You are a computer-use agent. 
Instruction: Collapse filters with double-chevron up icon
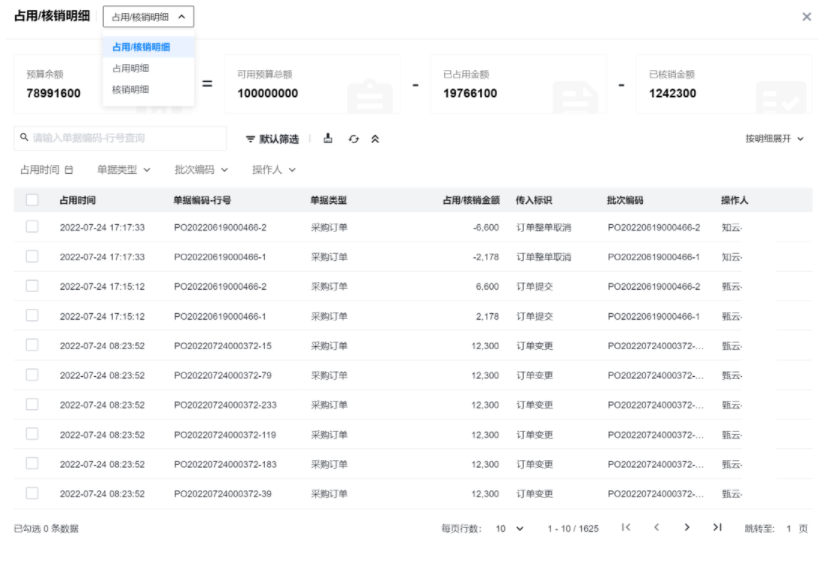pos(375,139)
